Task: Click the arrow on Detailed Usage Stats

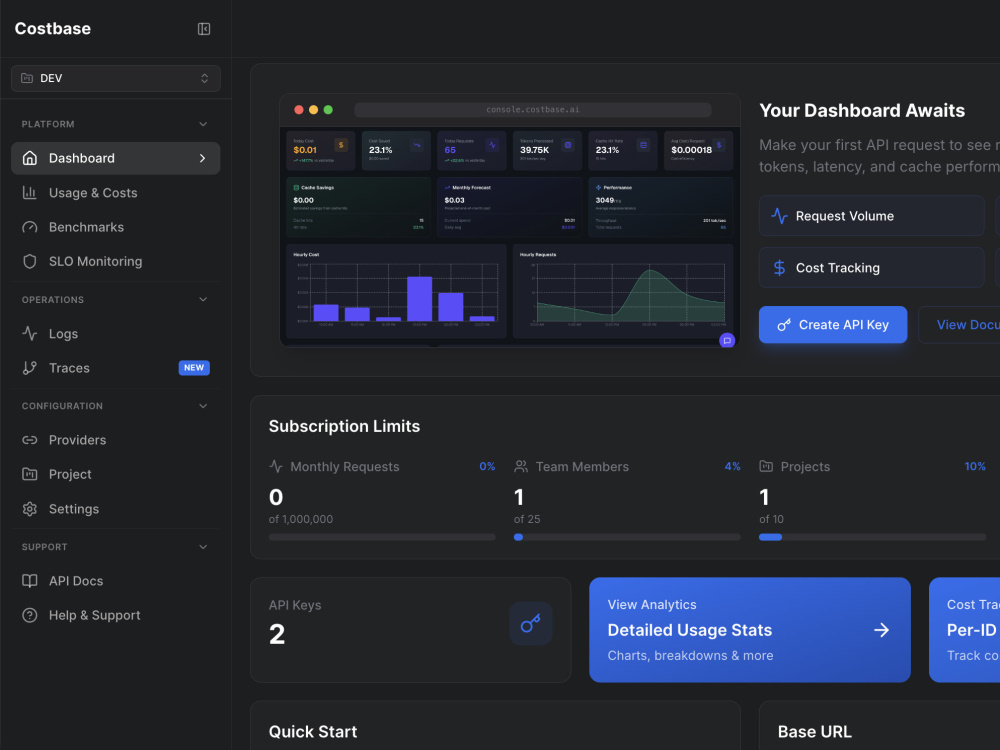Action: click(881, 630)
